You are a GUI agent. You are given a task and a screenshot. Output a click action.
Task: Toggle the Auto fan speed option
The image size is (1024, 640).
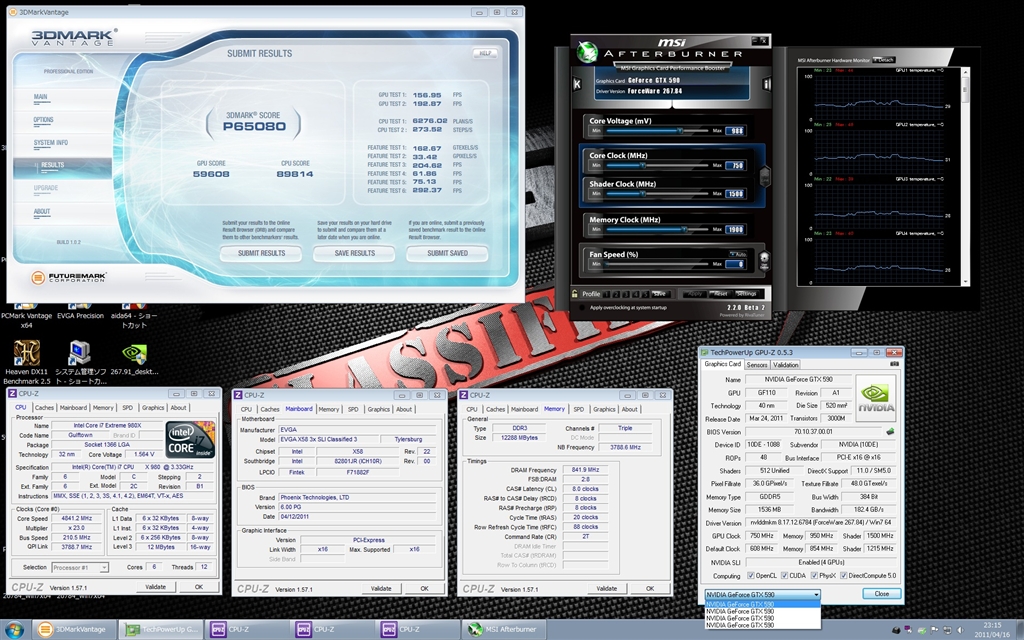pyautogui.click(x=737, y=254)
